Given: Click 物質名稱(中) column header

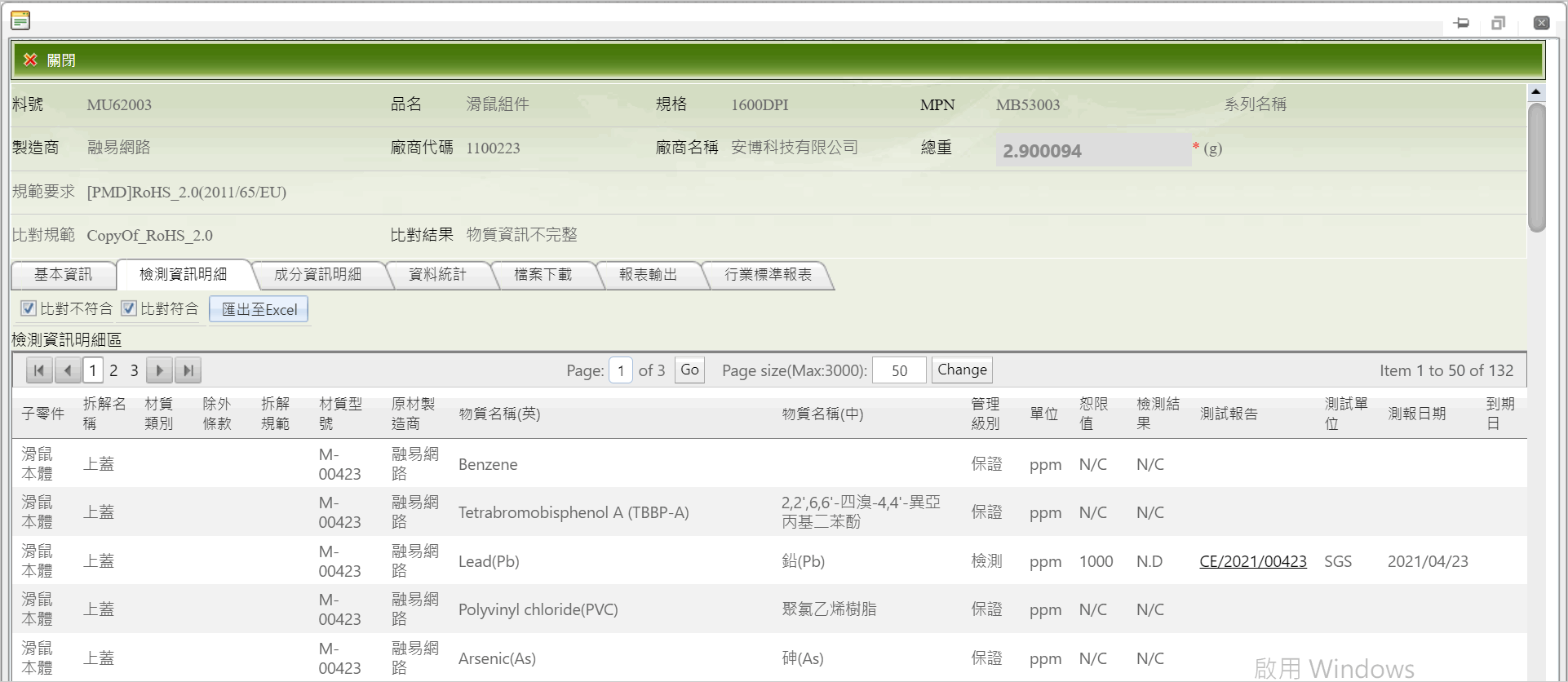Looking at the screenshot, I should [822, 414].
